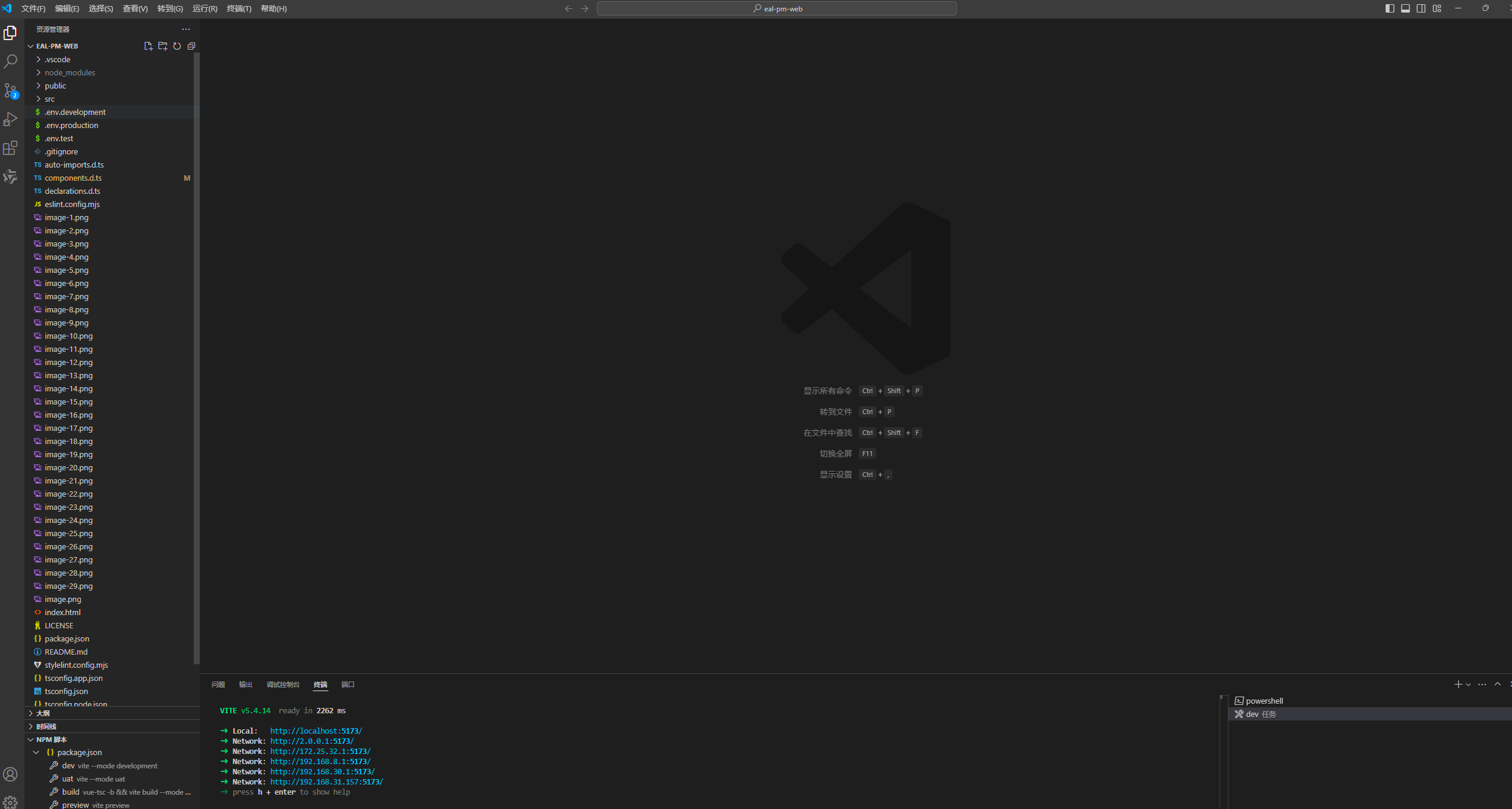Click the explorer vertical scrollbar
1512x809 pixels.
click(196, 359)
